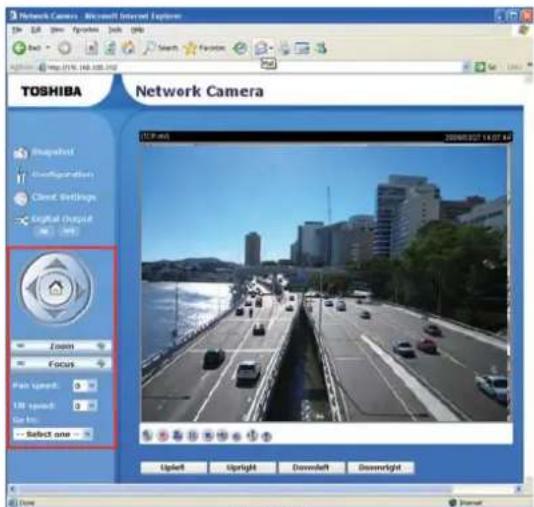Turn Digital Output on
This screenshot has height=507, width=534.
pyautogui.click(x=44, y=232)
